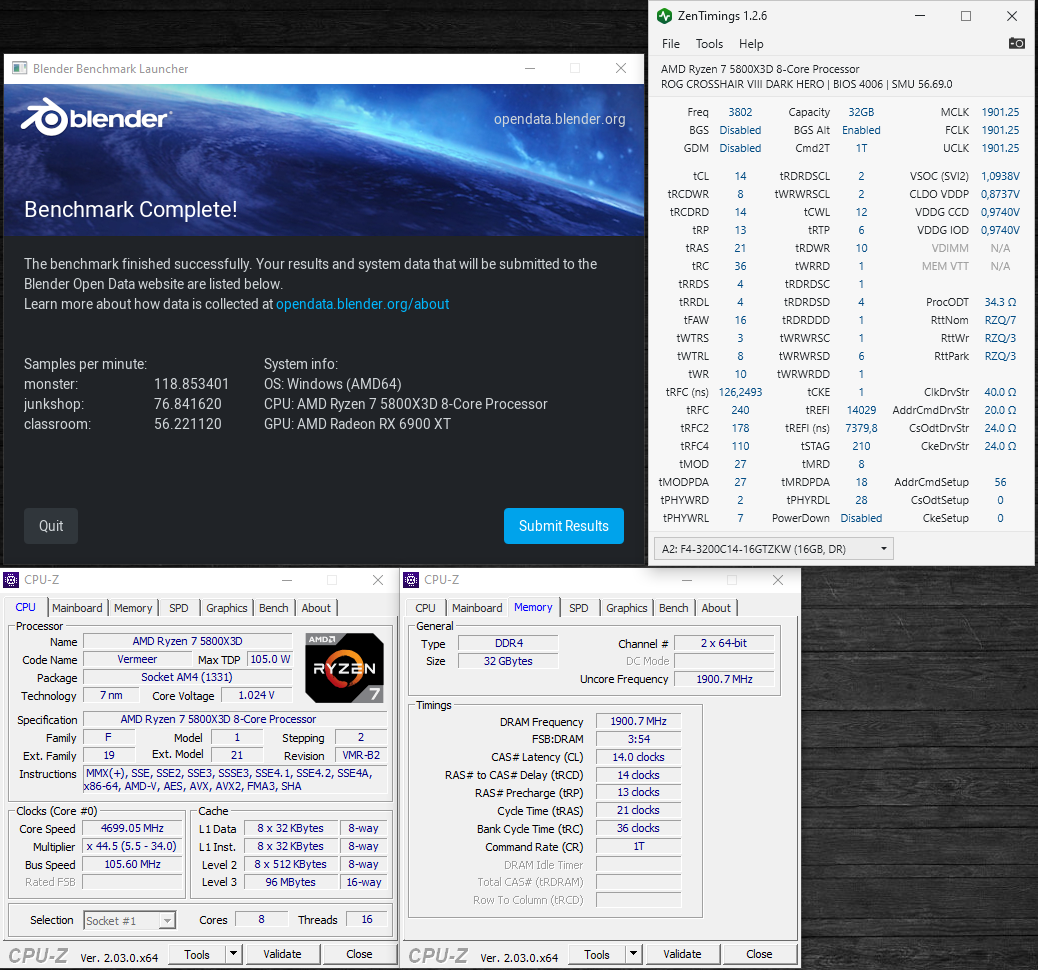Switch to Graphics tab in left CPU-Z

pyautogui.click(x=226, y=608)
